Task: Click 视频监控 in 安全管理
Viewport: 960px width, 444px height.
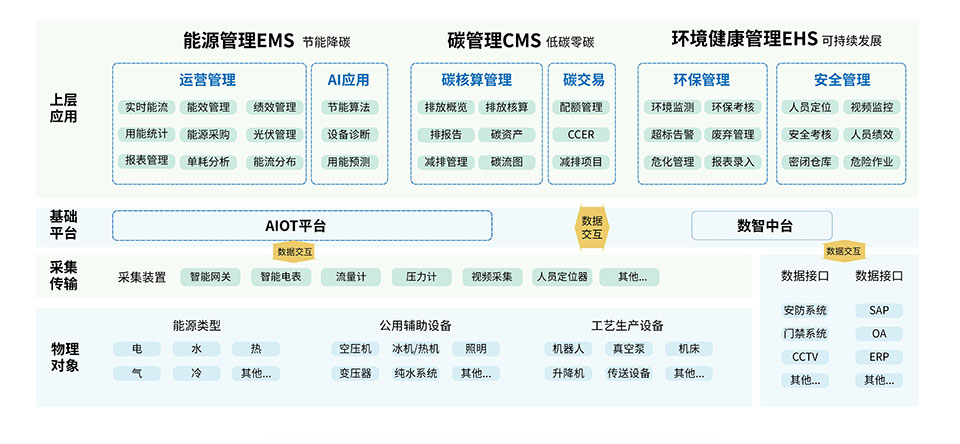Action: pyautogui.click(x=871, y=107)
